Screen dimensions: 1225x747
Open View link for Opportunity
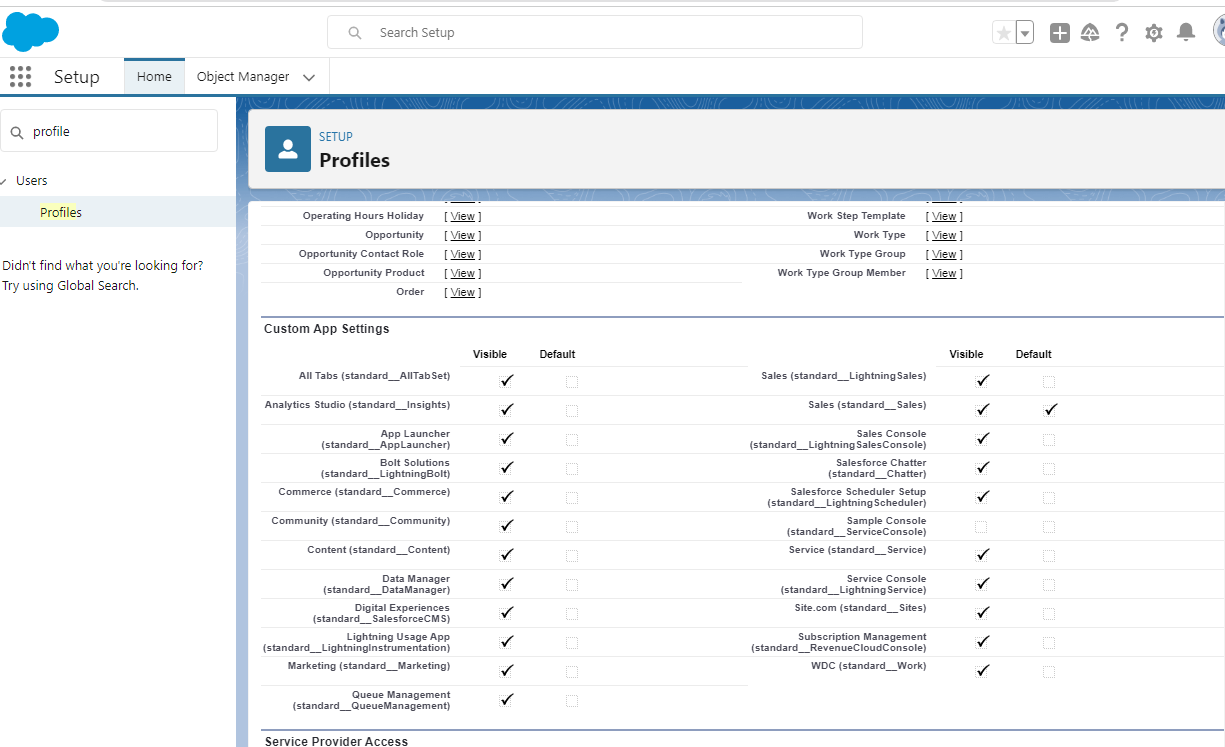tap(463, 235)
